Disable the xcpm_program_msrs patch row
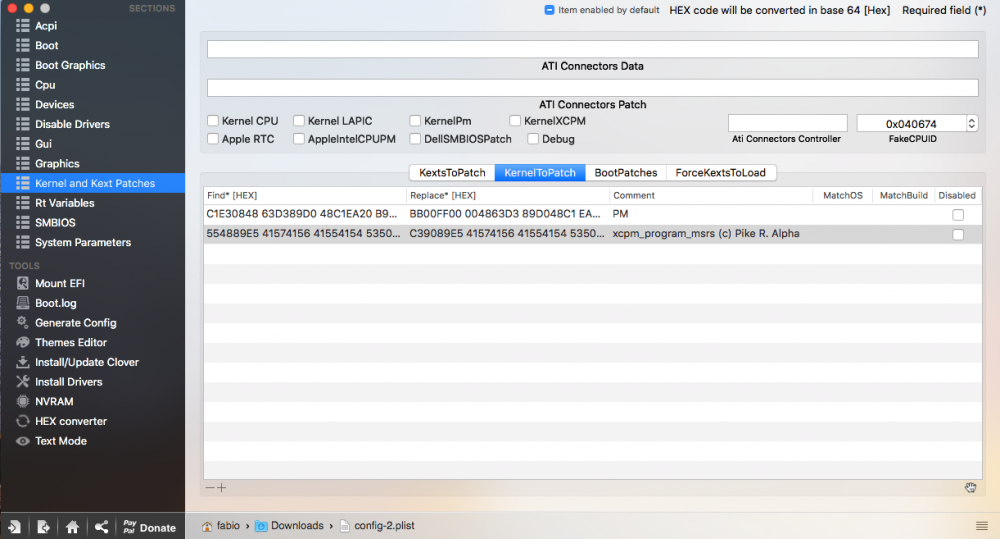Image resolution: width=1000 pixels, height=539 pixels. (x=958, y=235)
